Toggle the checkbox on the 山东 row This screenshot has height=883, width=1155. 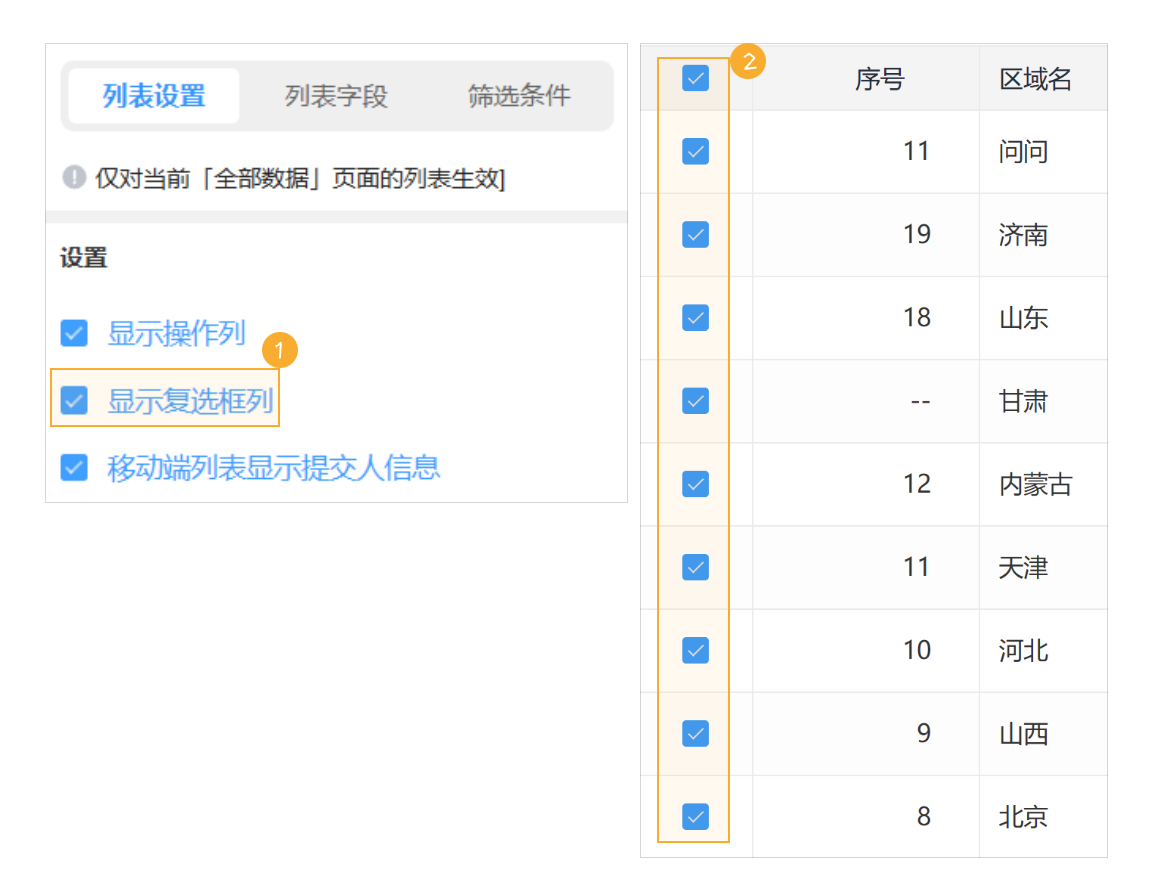(695, 317)
